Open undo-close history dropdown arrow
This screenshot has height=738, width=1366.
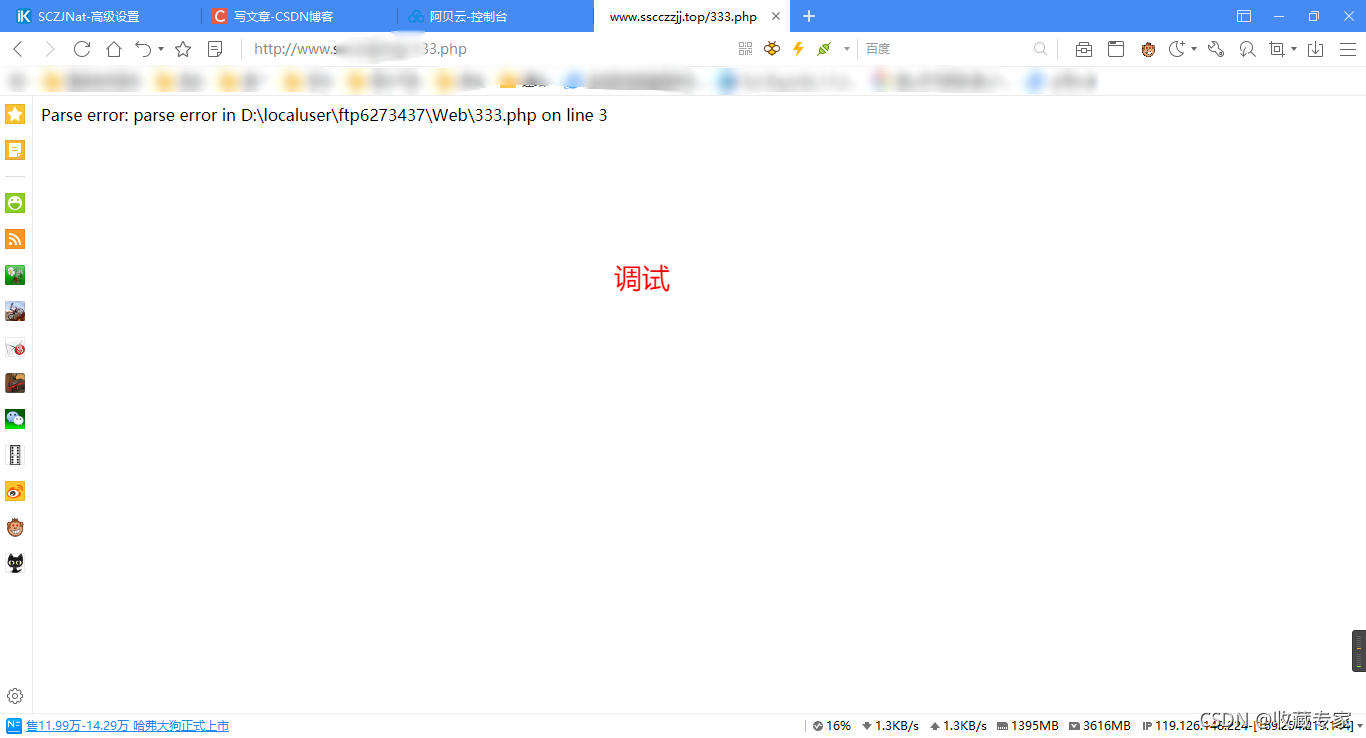(161, 49)
